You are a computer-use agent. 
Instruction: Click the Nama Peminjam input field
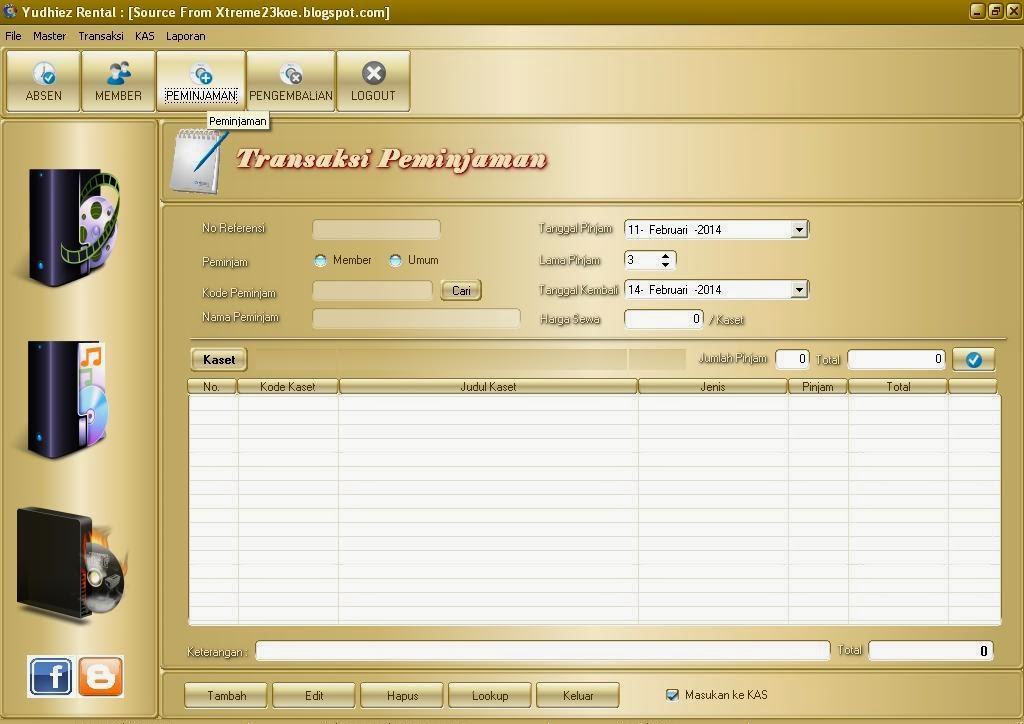pos(416,319)
